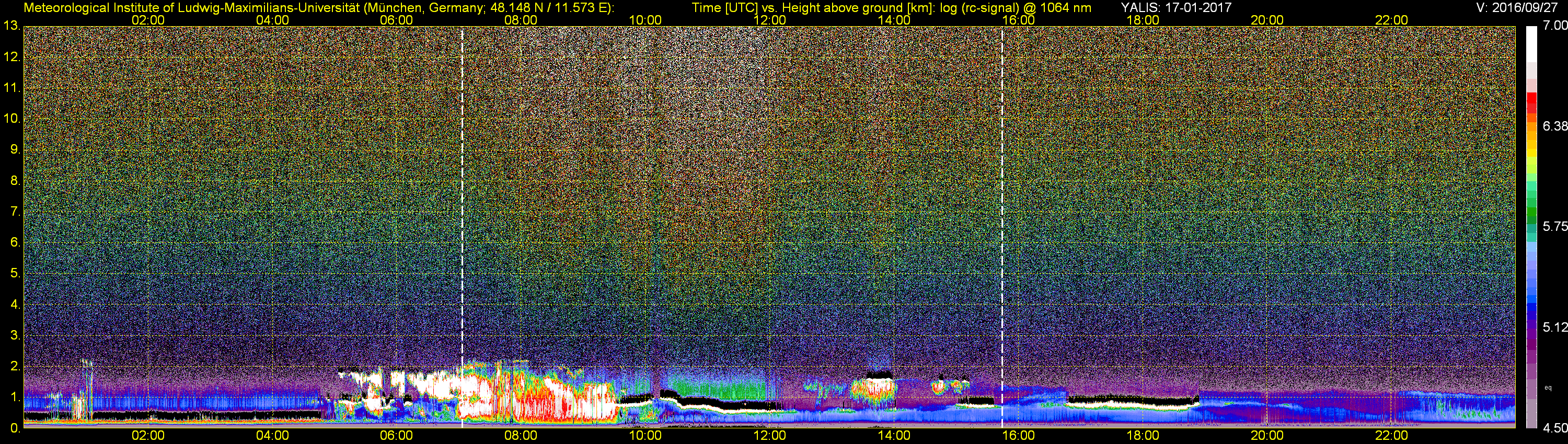Click the dashed white vertical line near 07:00

[x=462, y=227]
